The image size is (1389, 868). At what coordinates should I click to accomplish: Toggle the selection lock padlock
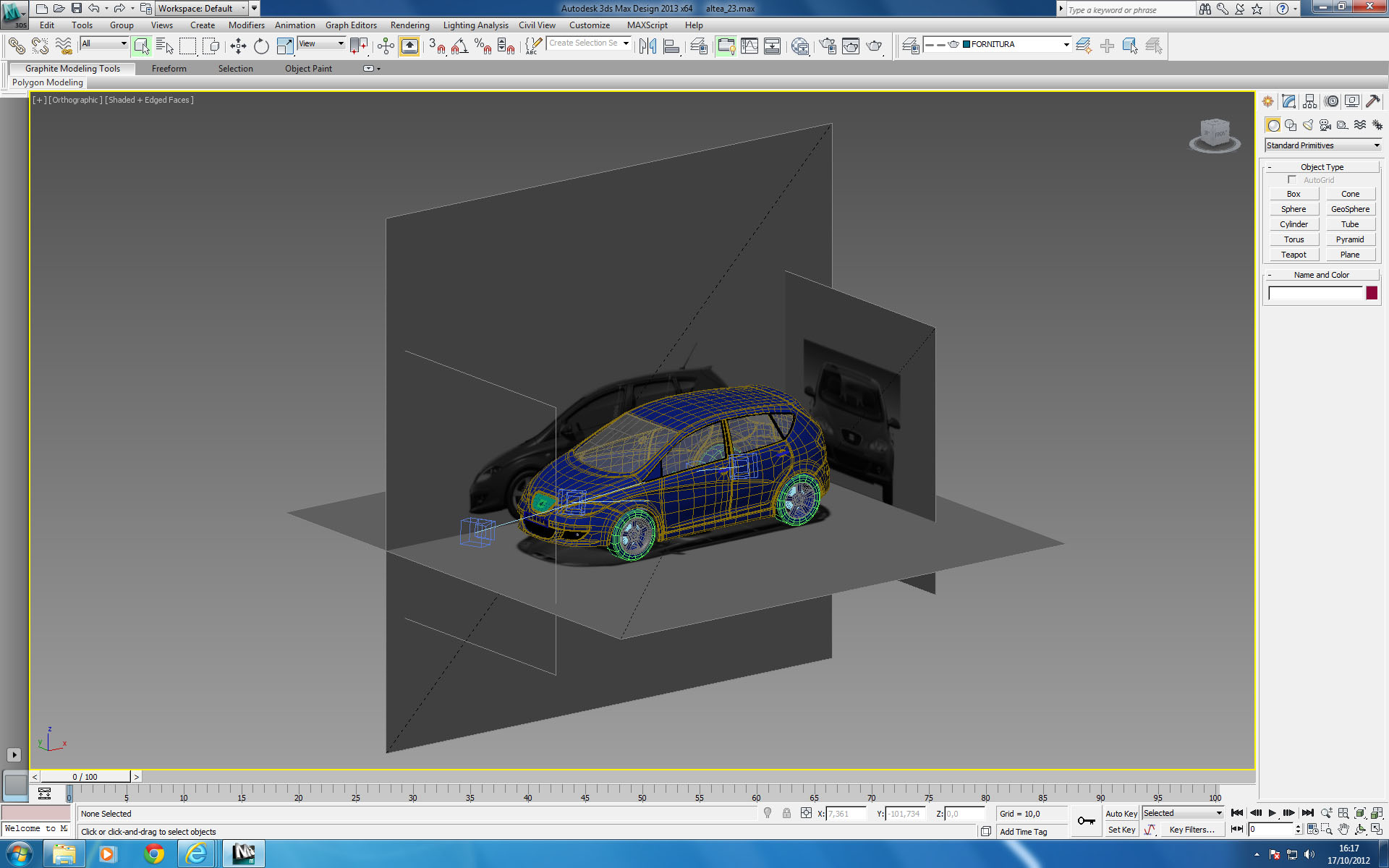coord(786,813)
